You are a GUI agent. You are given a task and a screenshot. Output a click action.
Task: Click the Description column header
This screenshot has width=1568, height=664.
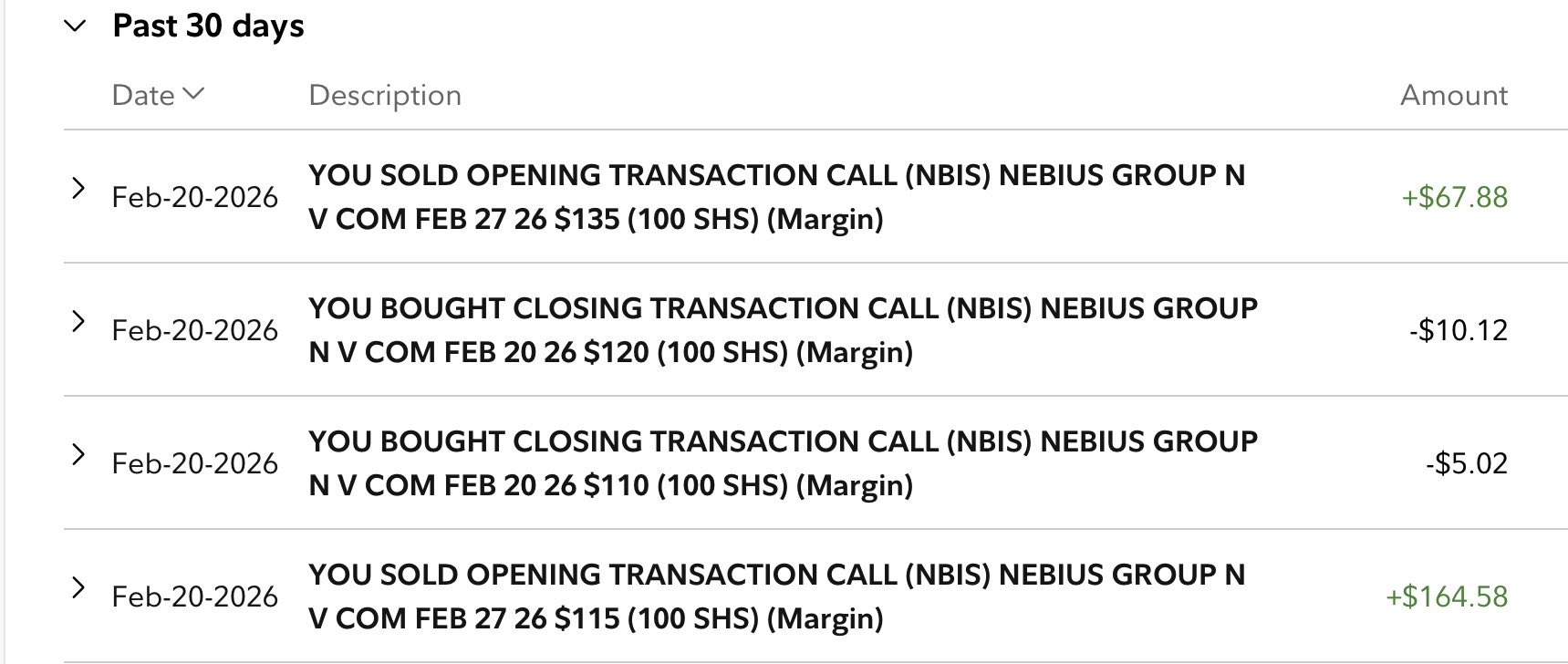click(385, 95)
